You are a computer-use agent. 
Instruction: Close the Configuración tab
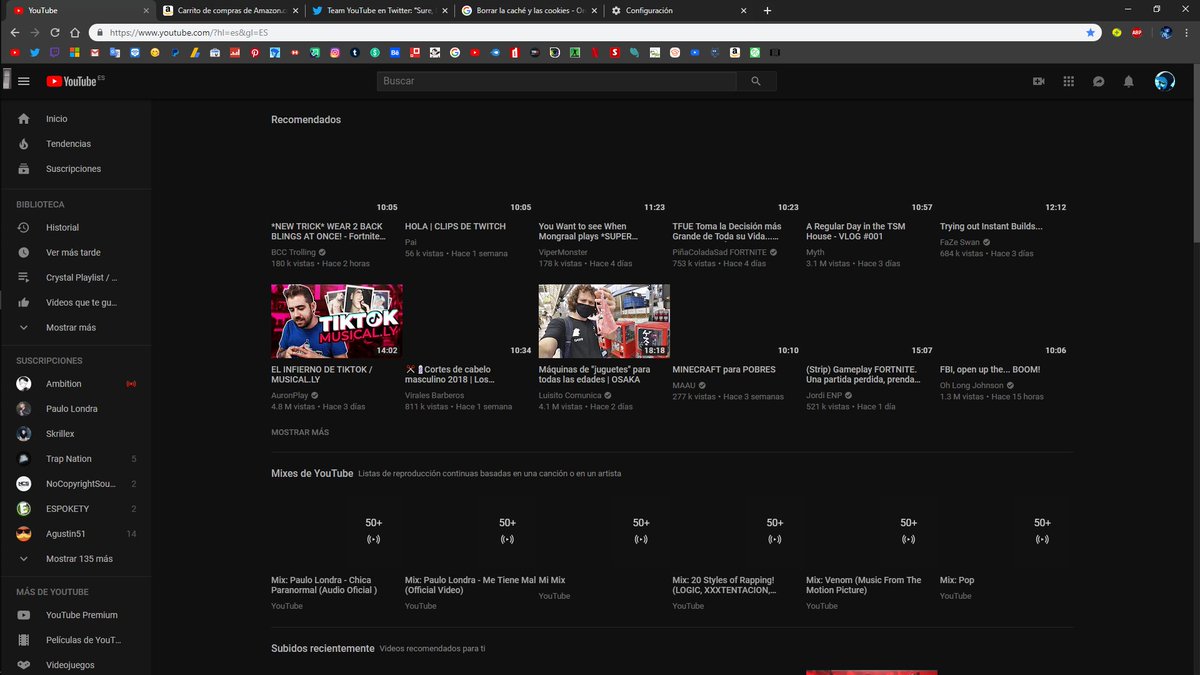point(743,10)
